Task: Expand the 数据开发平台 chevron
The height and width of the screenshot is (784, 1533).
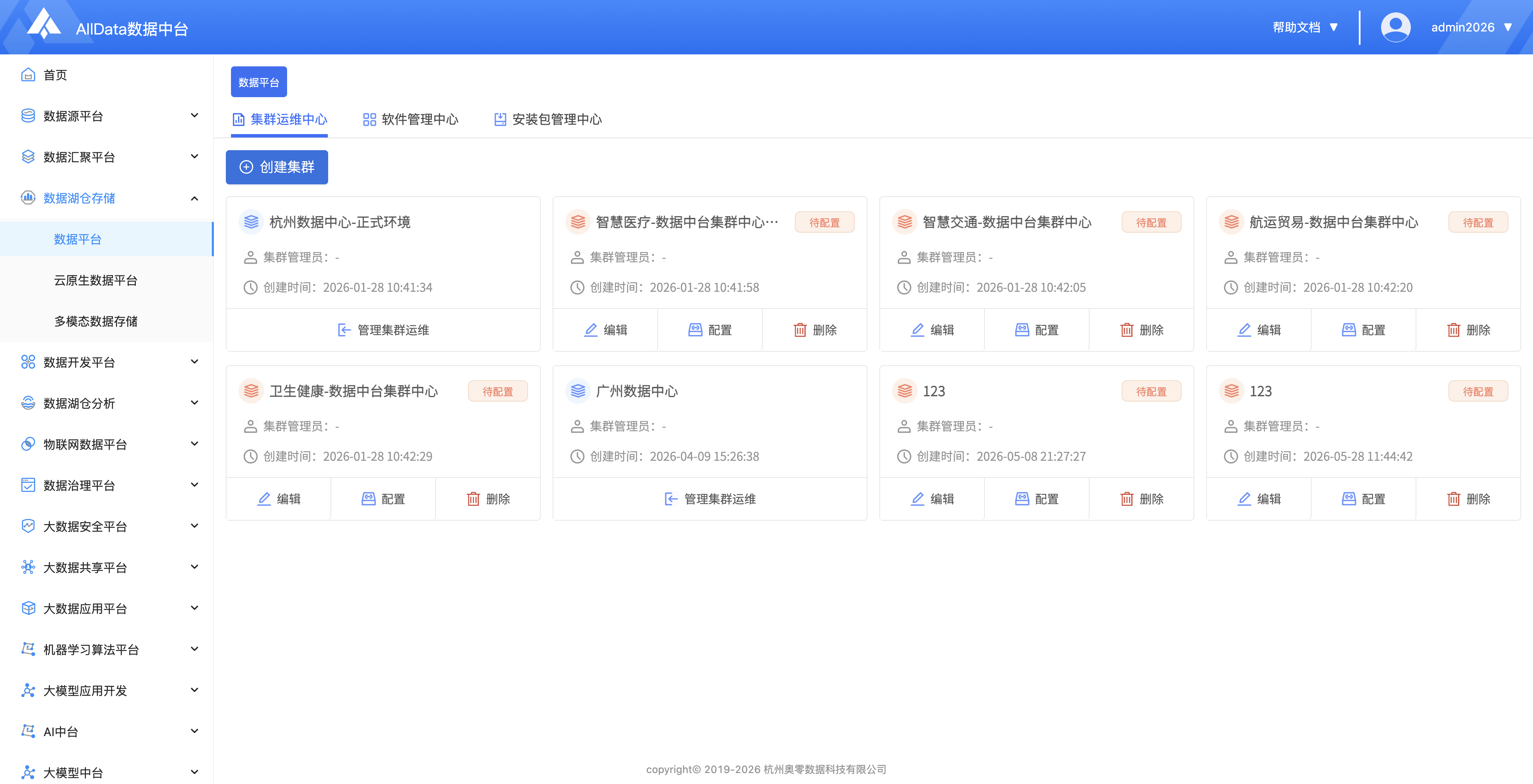Action: coord(195,362)
